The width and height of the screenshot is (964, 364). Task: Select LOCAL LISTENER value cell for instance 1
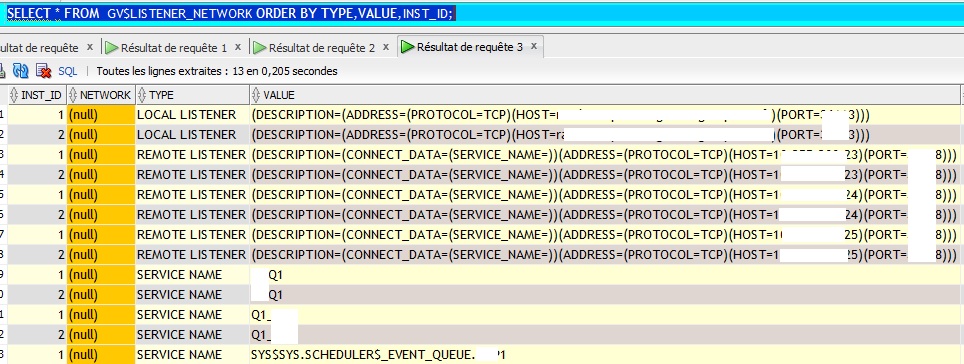coord(604,115)
